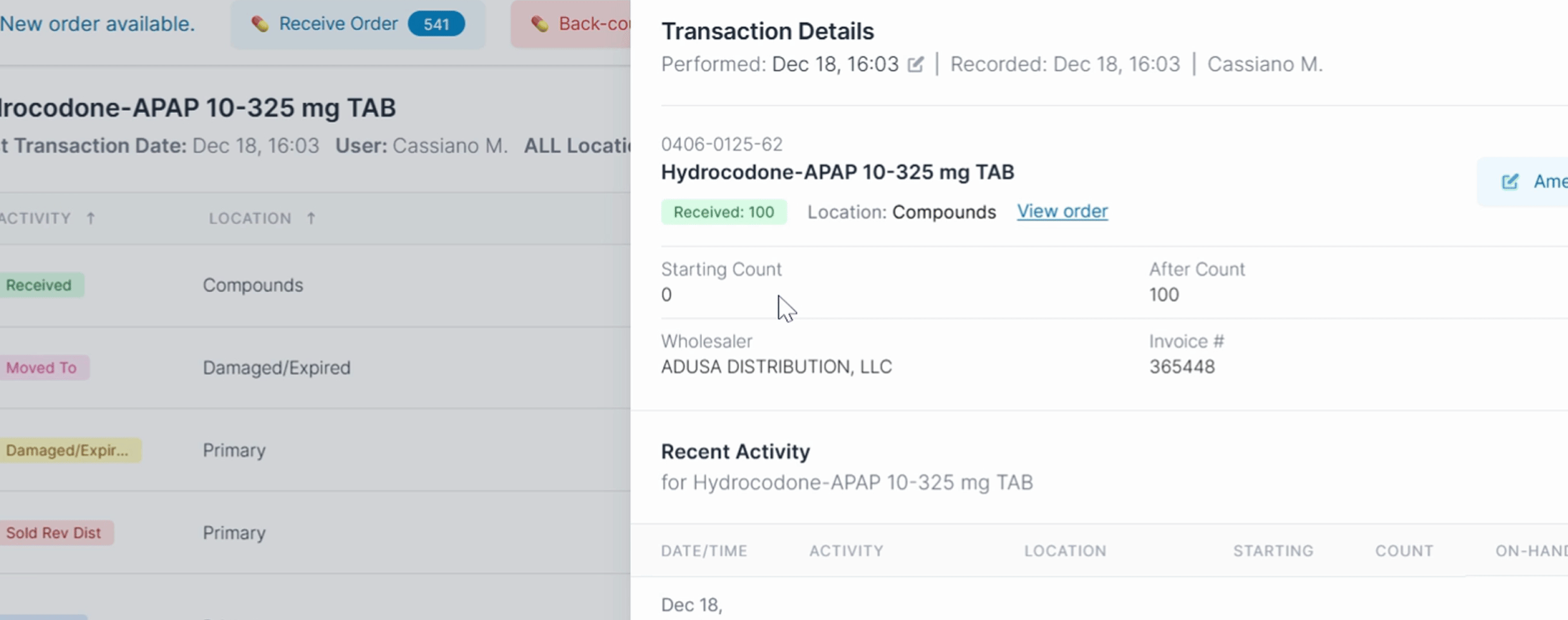The image size is (1568, 620).
Task: Click Primary in the Damaged/Expir... row
Action: pos(234,450)
